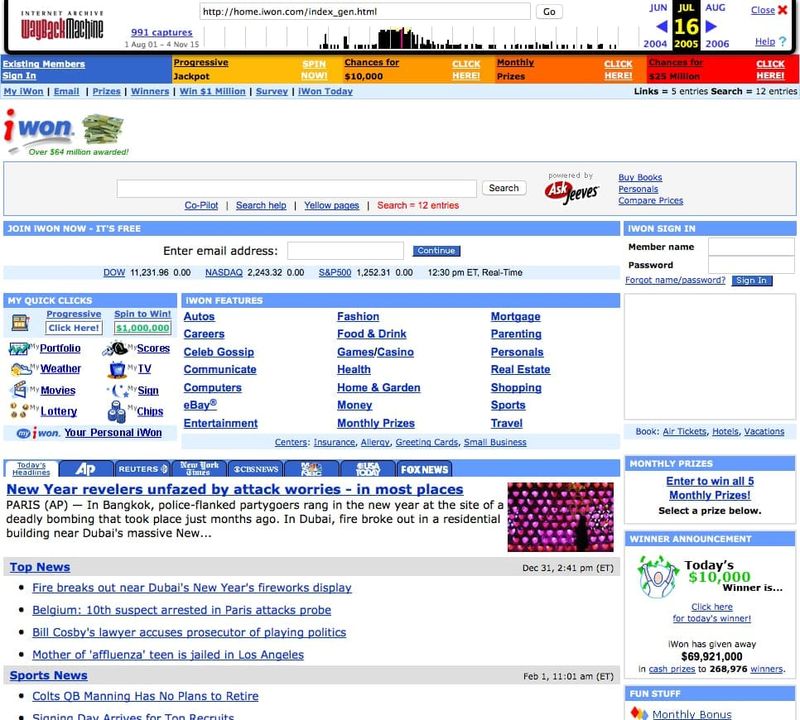Click the red X close icon
Screen dimensions: 800x720
point(783,10)
